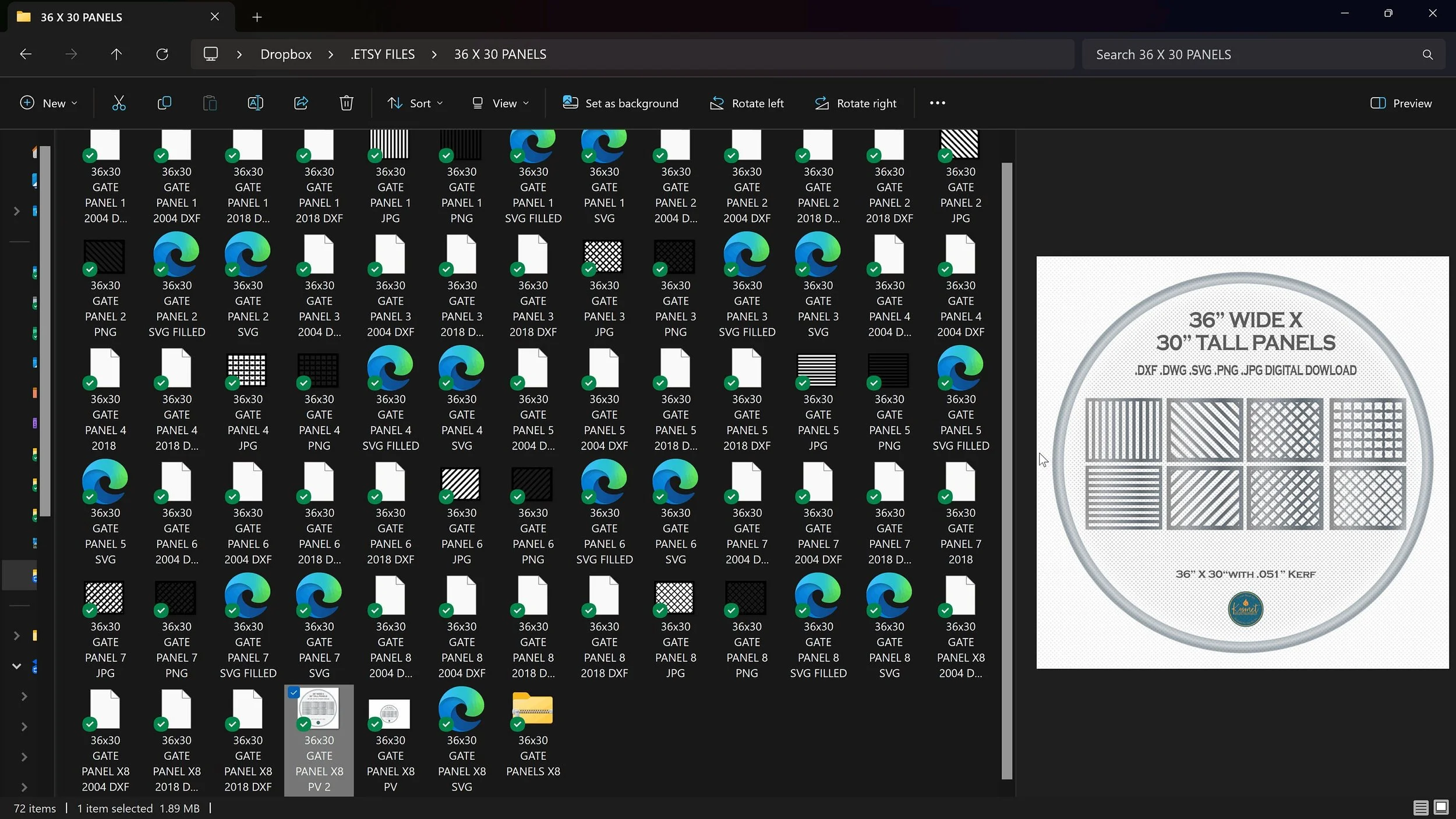Select 36x30 GATE PANEL 6 2018 DXF file
Image resolution: width=1456 pixels, height=819 pixels.
tap(390, 513)
